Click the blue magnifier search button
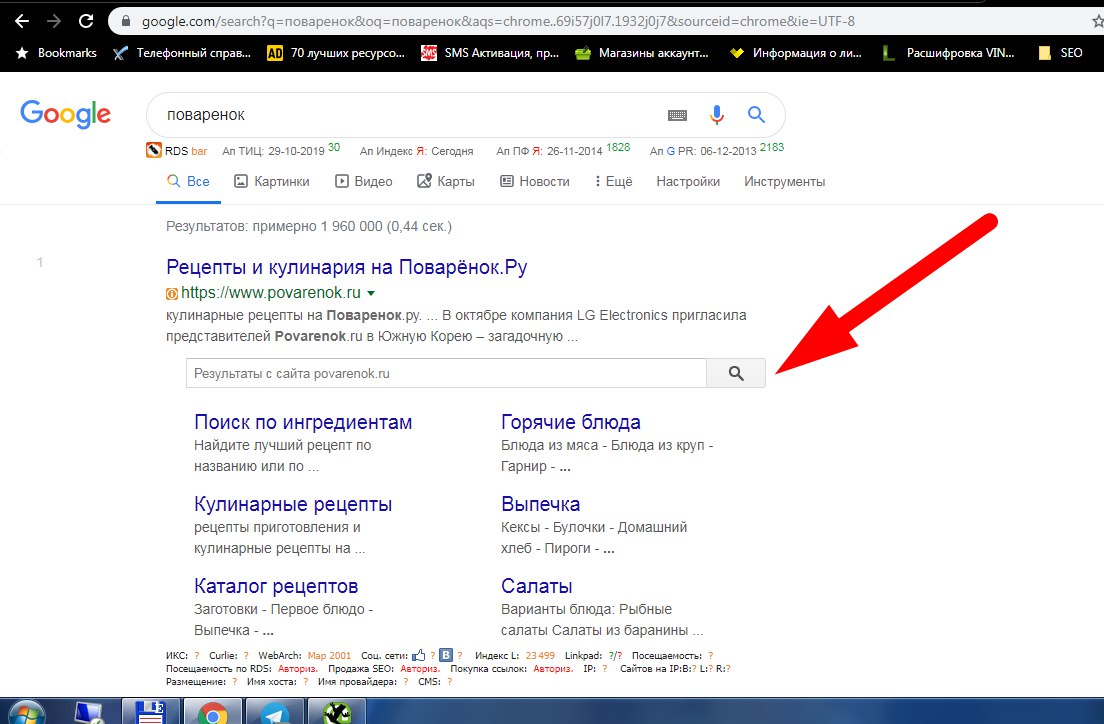 click(x=756, y=114)
